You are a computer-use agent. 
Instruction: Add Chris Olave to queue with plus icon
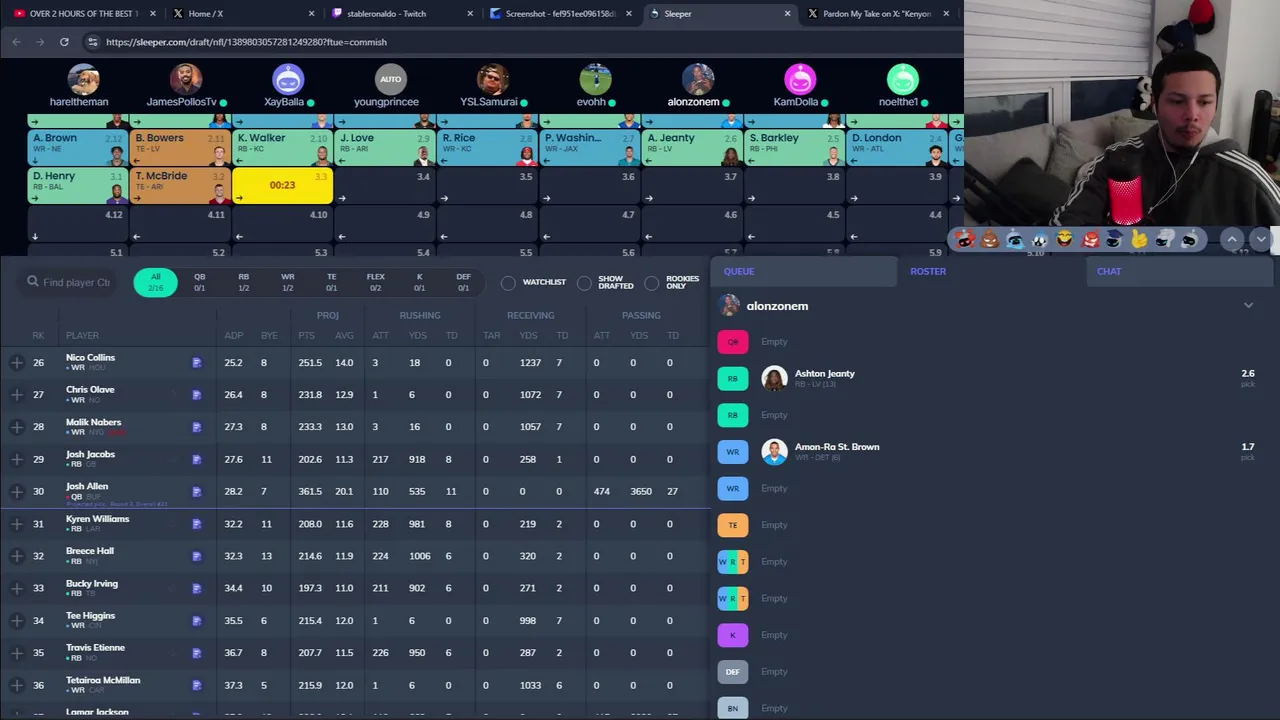[17, 395]
